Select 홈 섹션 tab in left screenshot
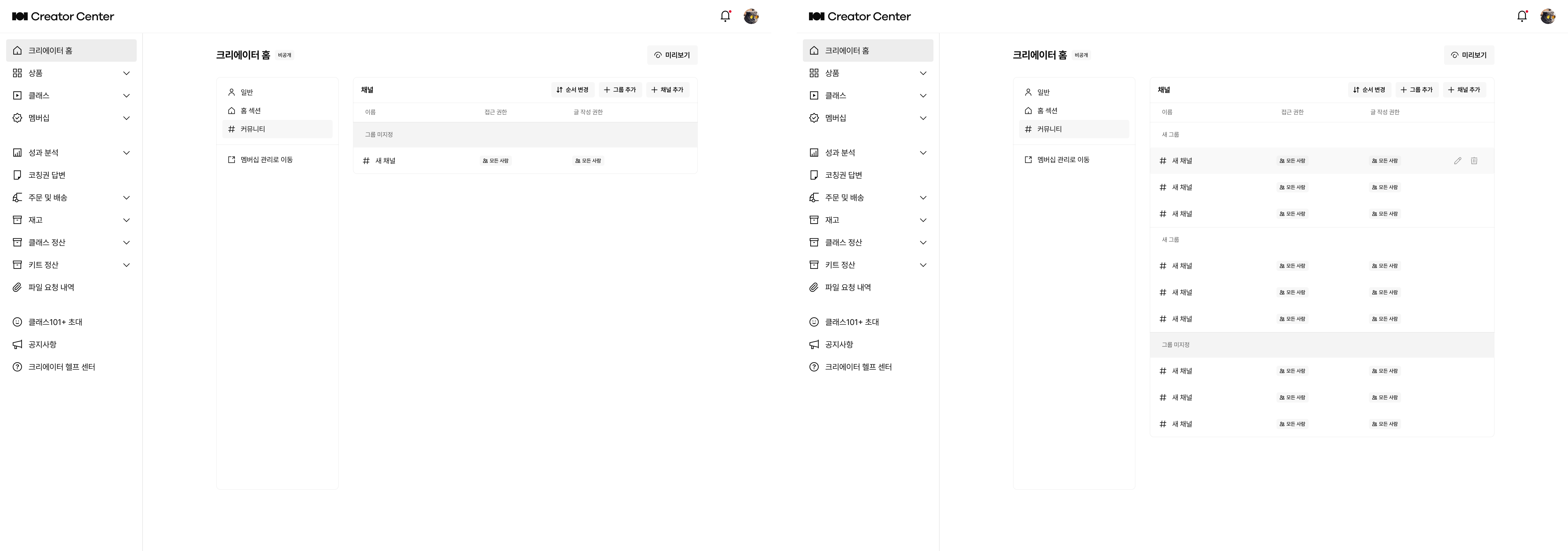 pos(250,111)
